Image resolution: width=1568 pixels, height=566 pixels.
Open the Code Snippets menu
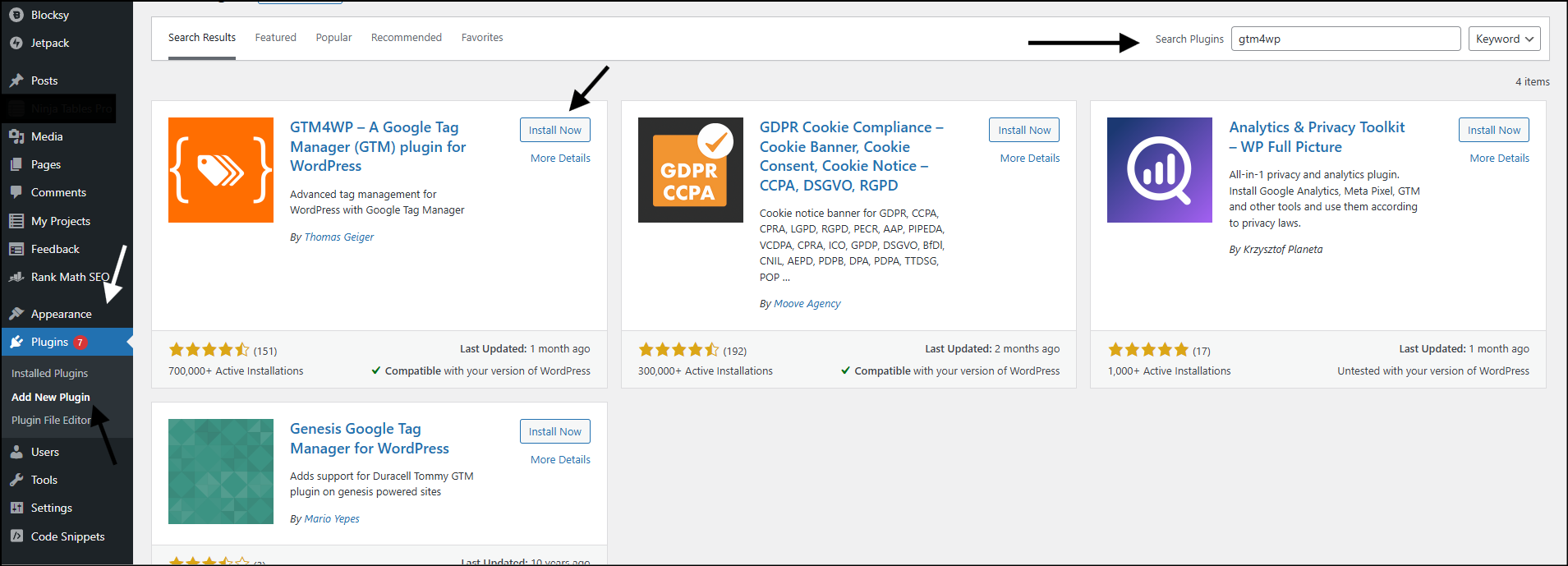click(67, 536)
